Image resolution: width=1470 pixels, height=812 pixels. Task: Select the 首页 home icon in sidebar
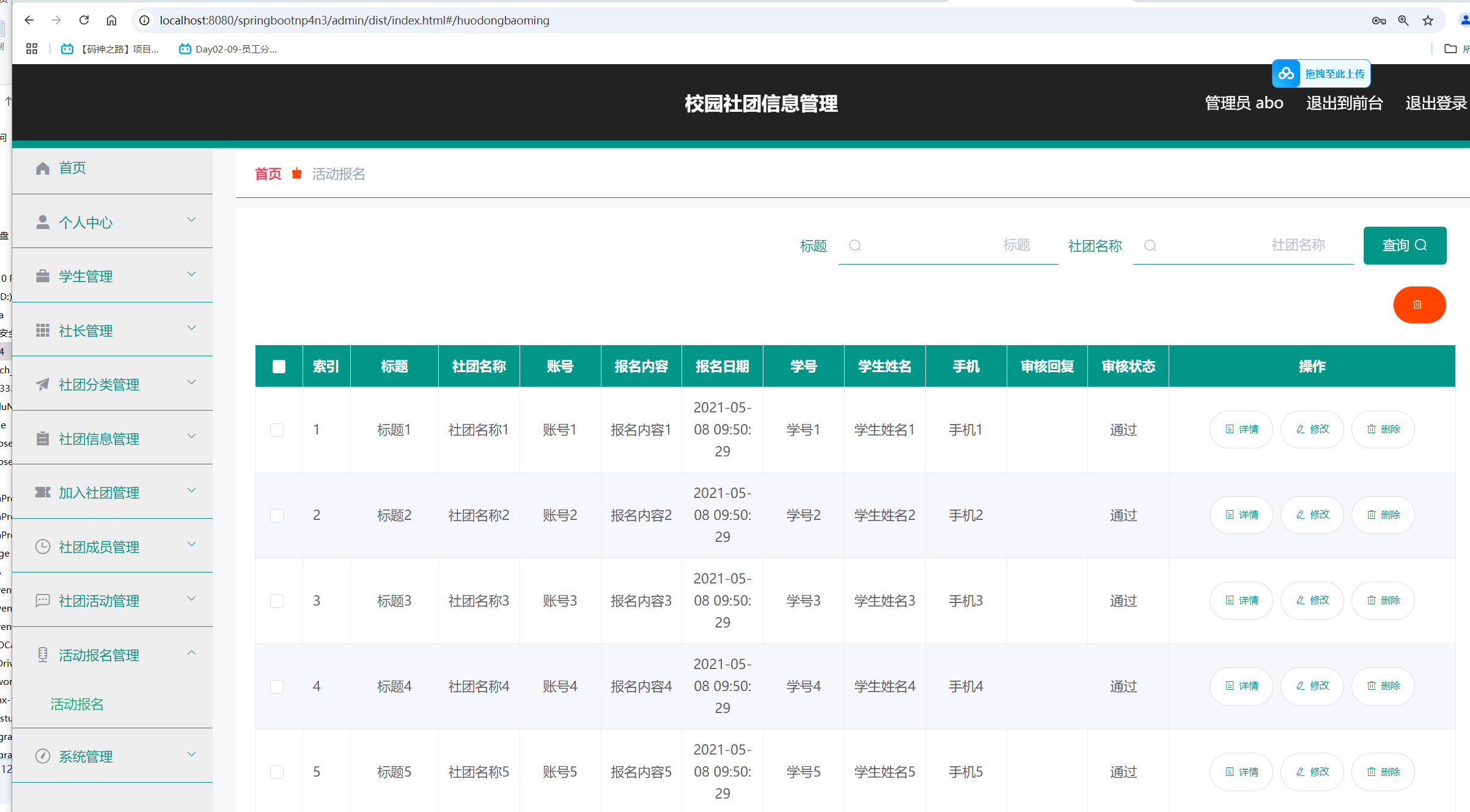point(42,167)
